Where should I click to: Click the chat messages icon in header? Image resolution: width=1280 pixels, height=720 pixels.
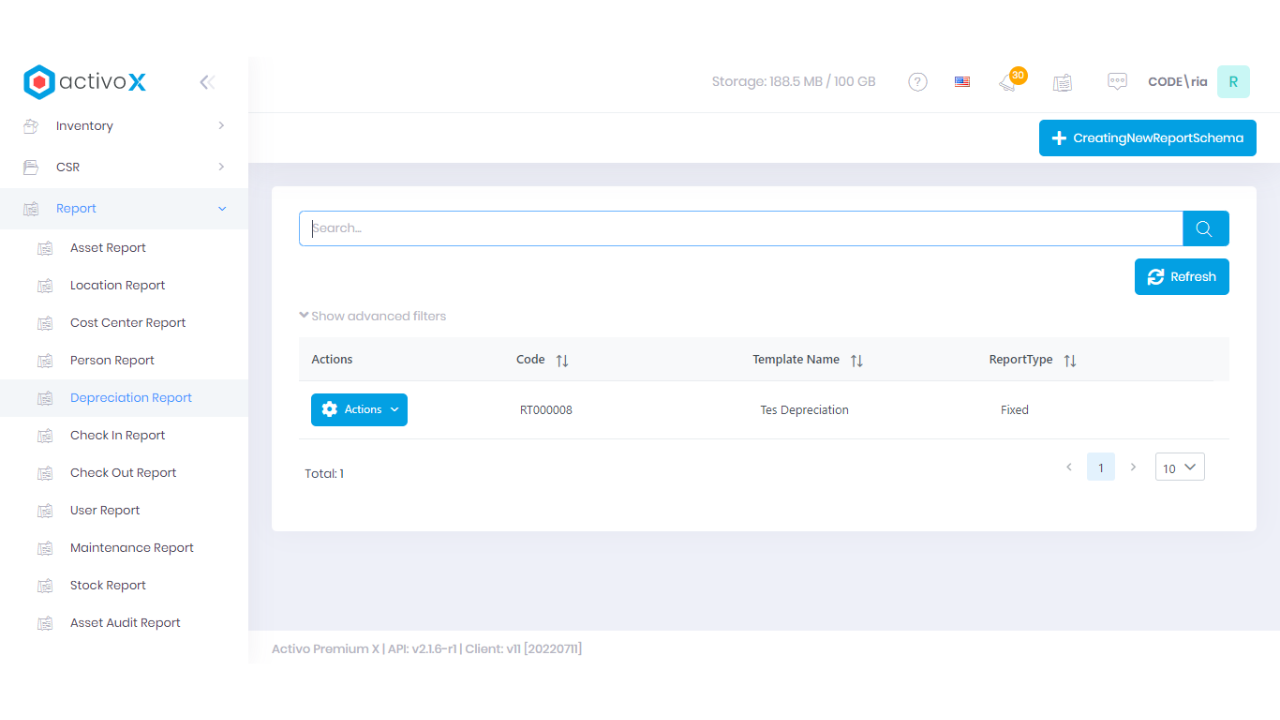click(x=1117, y=82)
